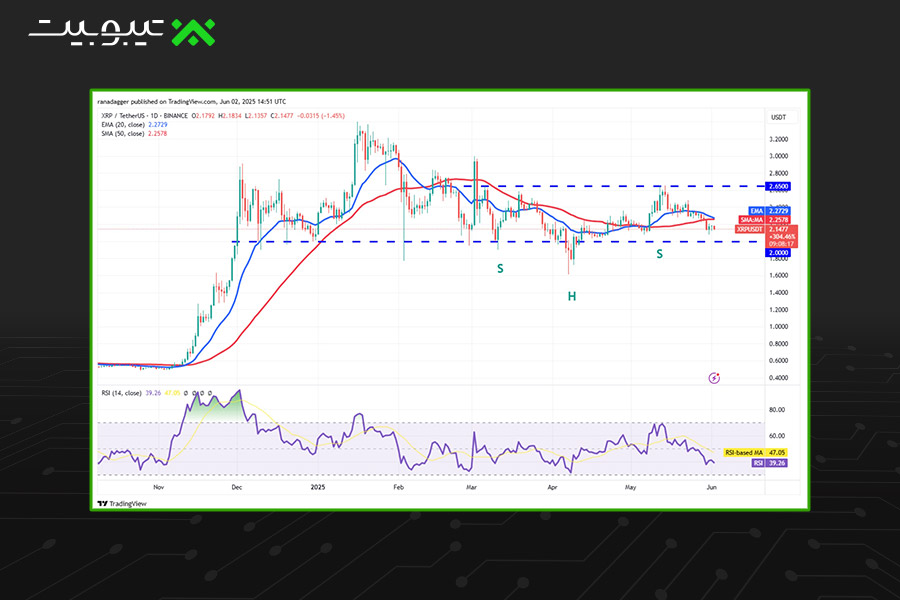Click the 0.4000 price axis value

click(x=778, y=378)
